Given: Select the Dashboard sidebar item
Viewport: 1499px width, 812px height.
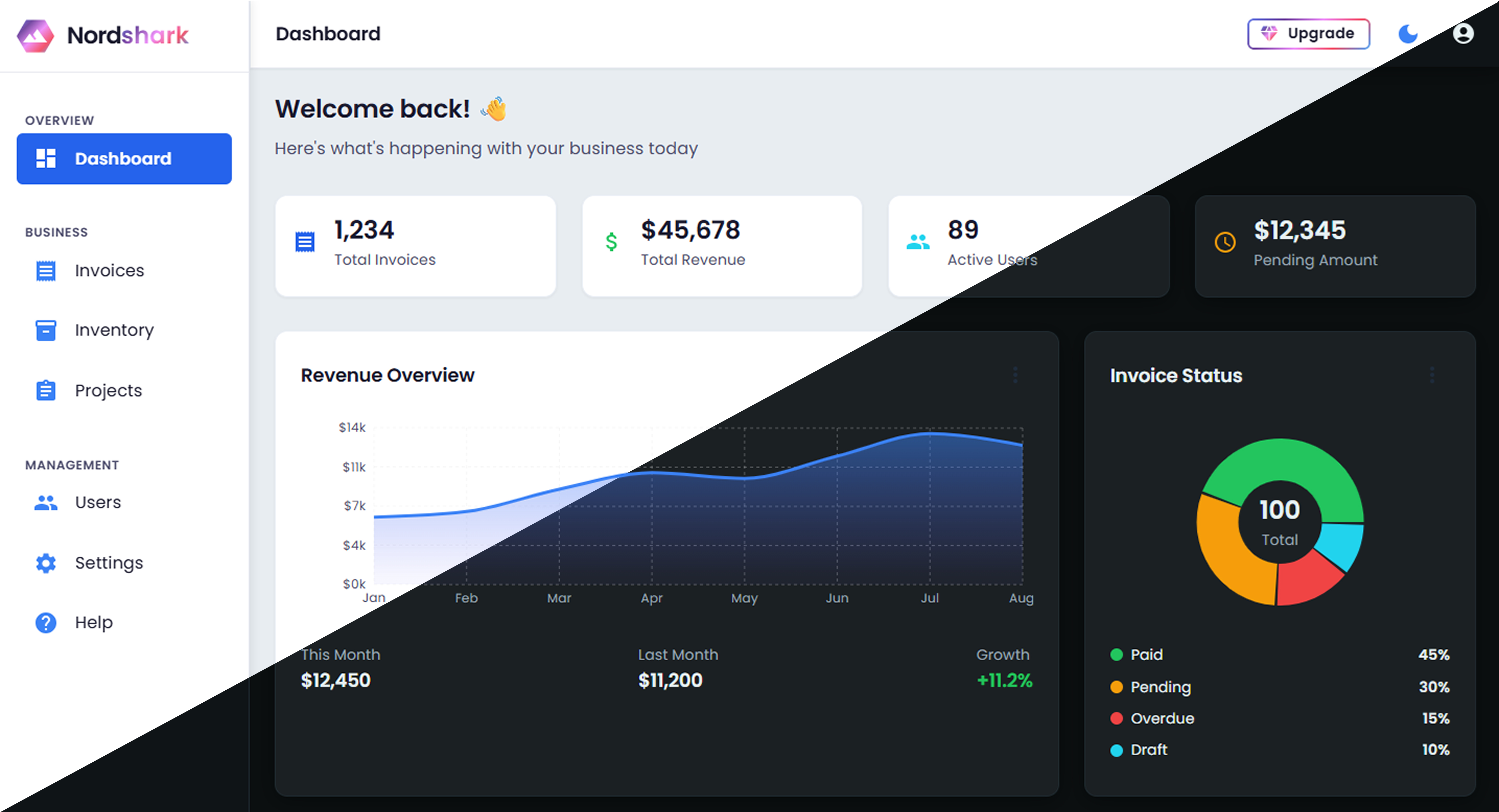Looking at the screenshot, I should [124, 159].
